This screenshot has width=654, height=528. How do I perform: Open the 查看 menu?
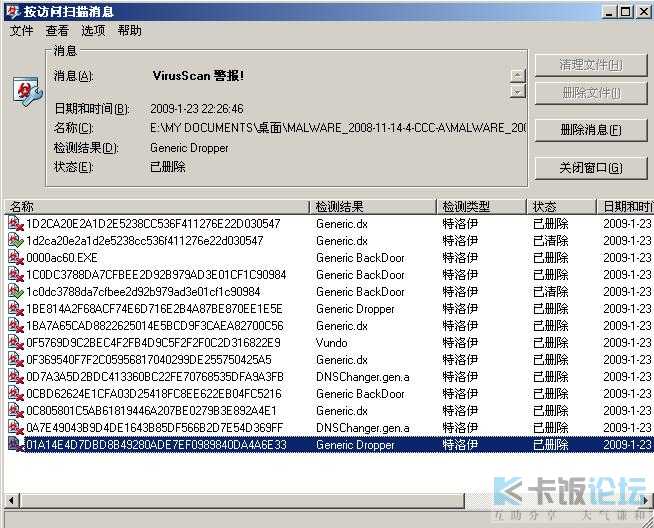point(57,30)
